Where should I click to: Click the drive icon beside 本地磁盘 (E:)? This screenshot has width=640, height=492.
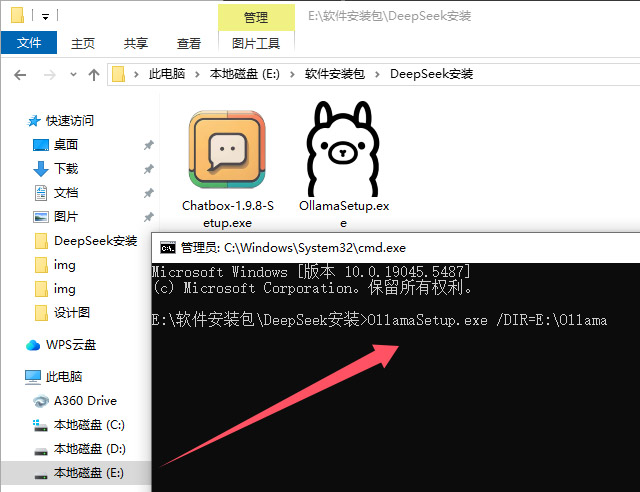pyautogui.click(x=41, y=475)
